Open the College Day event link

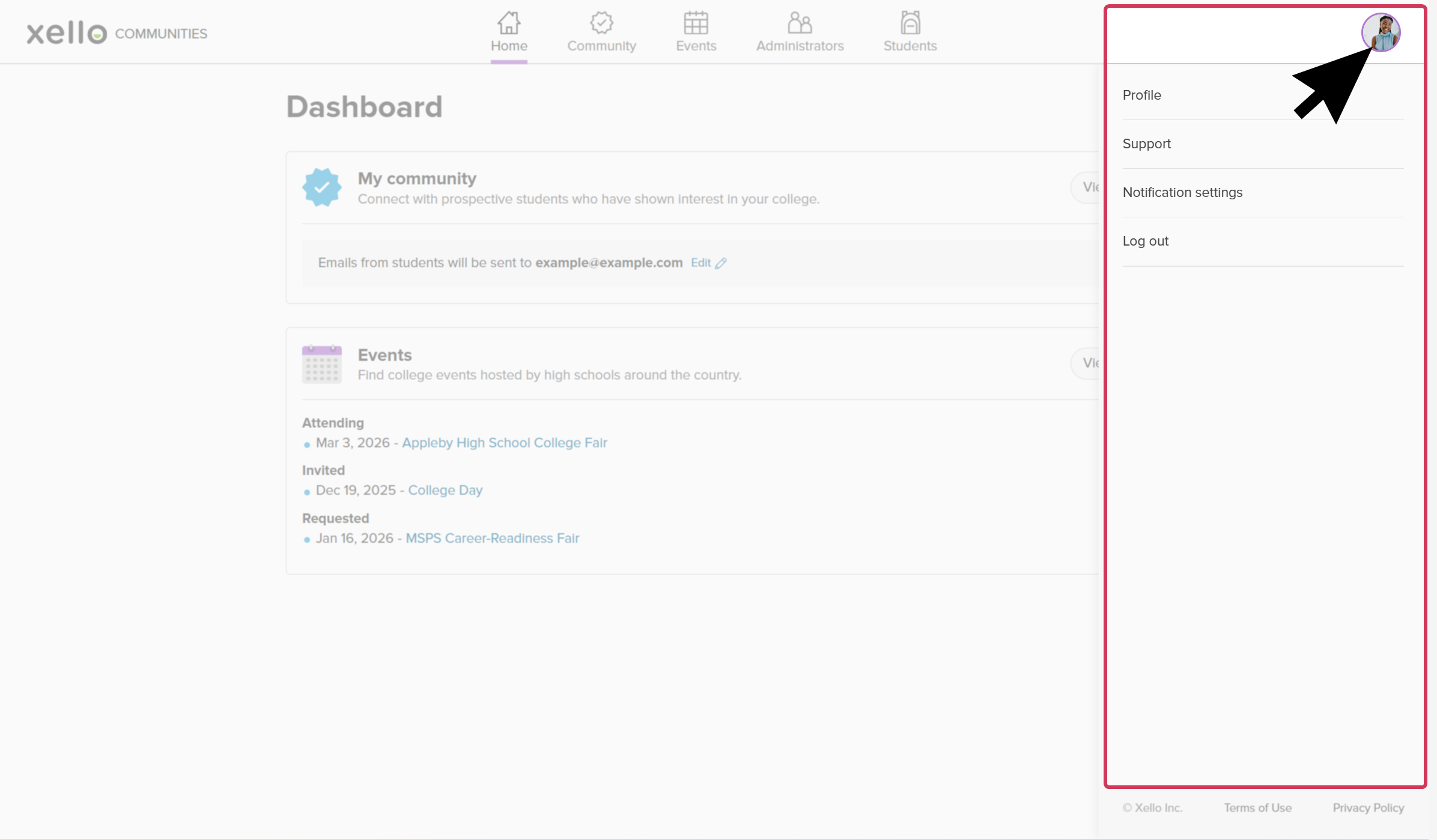[x=445, y=490]
